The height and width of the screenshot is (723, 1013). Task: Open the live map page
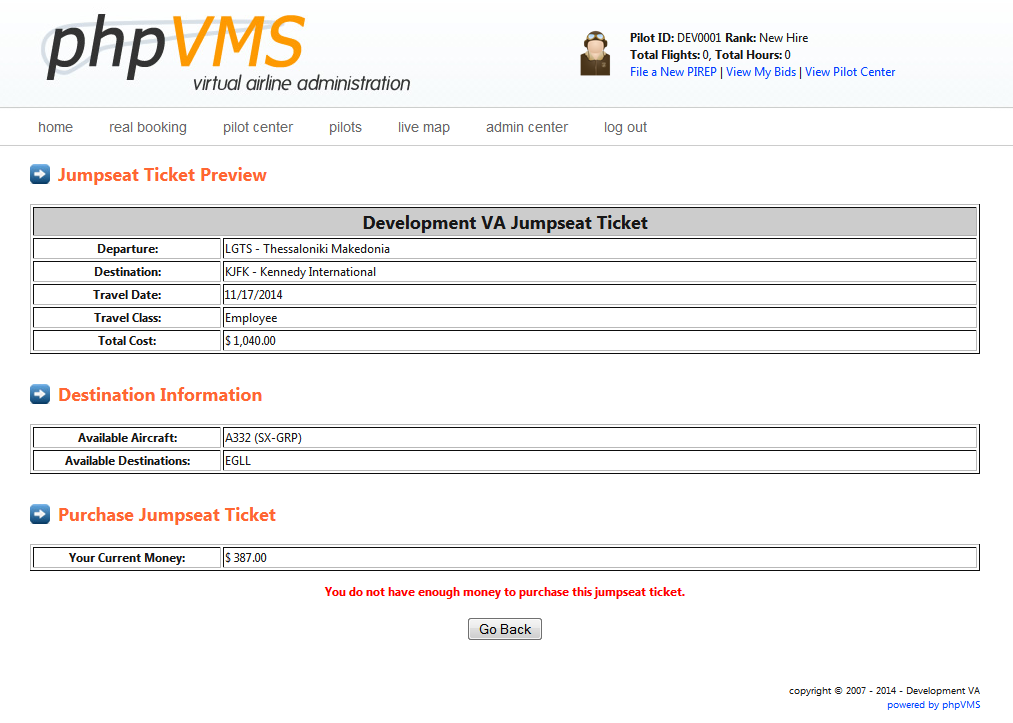(424, 127)
